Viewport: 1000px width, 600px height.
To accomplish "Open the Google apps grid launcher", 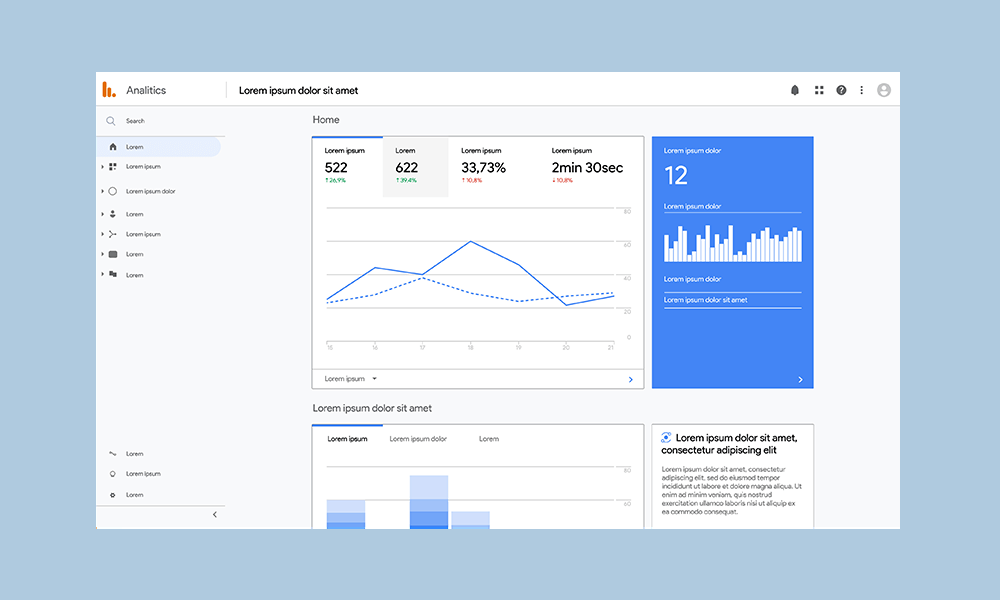I will (819, 89).
